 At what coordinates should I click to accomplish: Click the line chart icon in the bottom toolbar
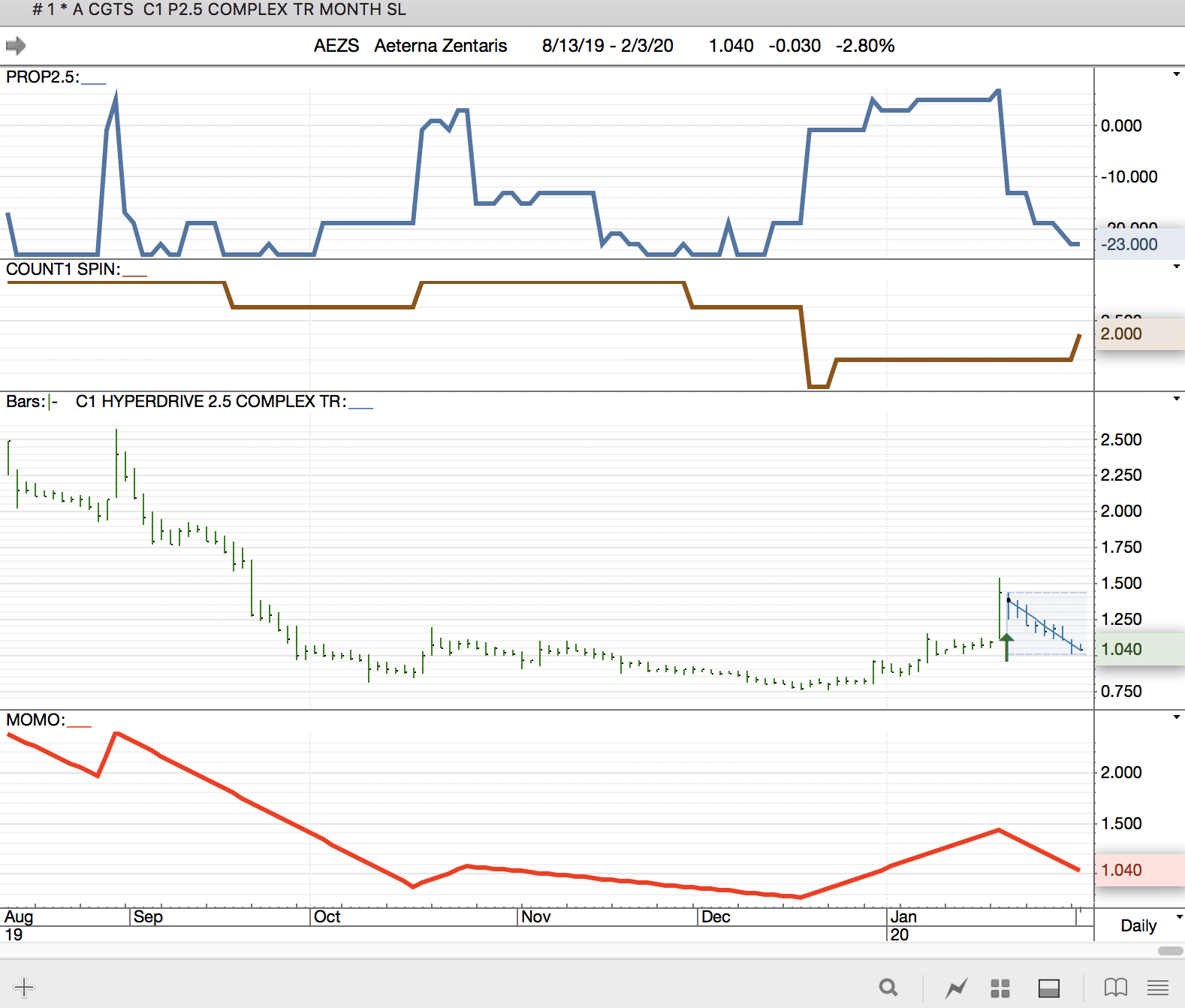point(956,988)
